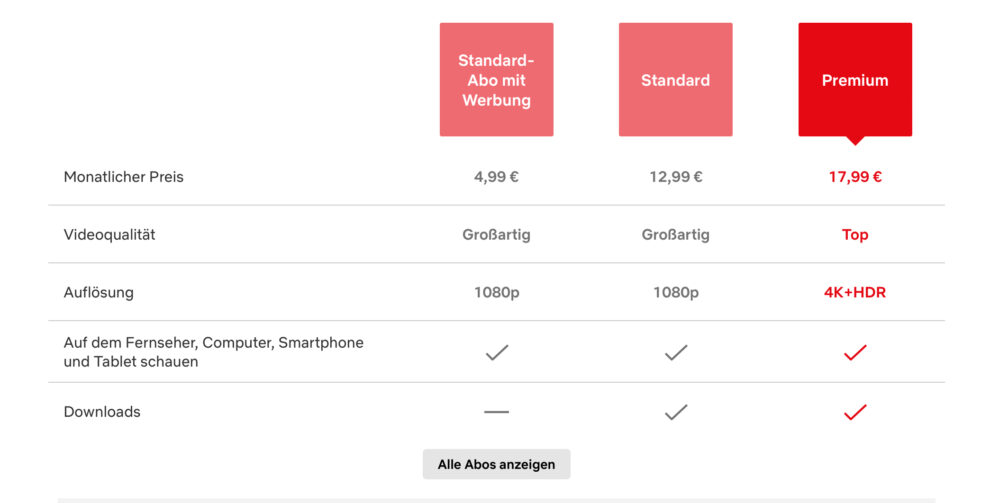This screenshot has height=503, width=999.
Task: Click the 17,99 € Premium price
Action: (855, 177)
